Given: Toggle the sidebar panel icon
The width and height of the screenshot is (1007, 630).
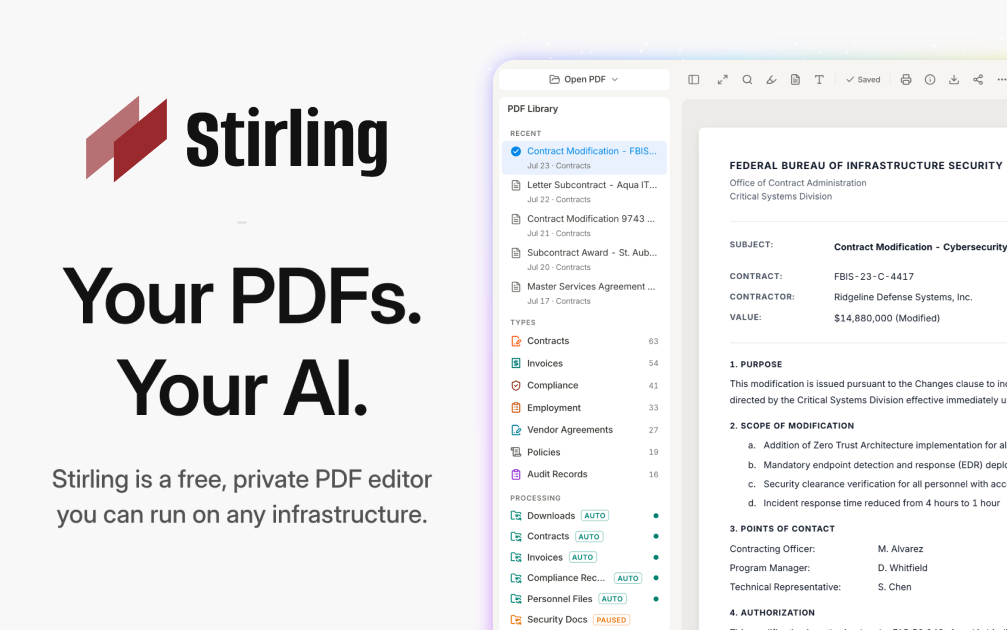Looking at the screenshot, I should pyautogui.click(x=694, y=80).
